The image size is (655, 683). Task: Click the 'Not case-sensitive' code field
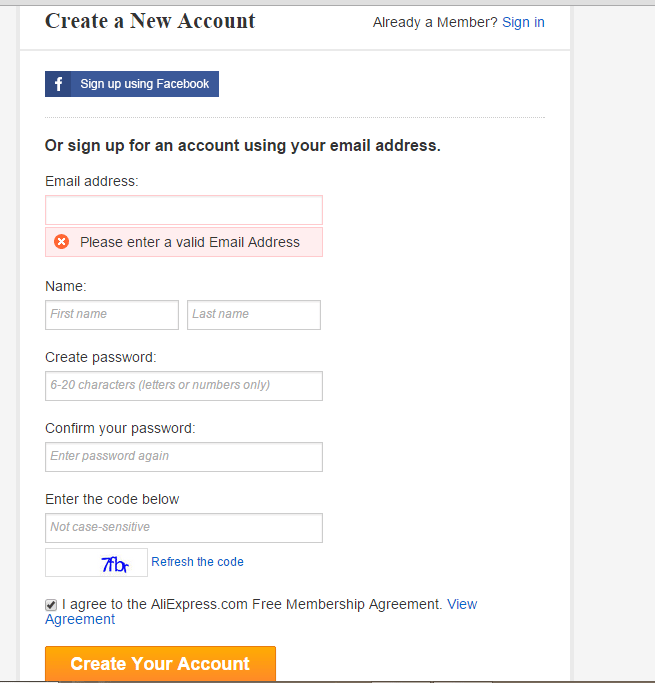pyautogui.click(x=184, y=527)
